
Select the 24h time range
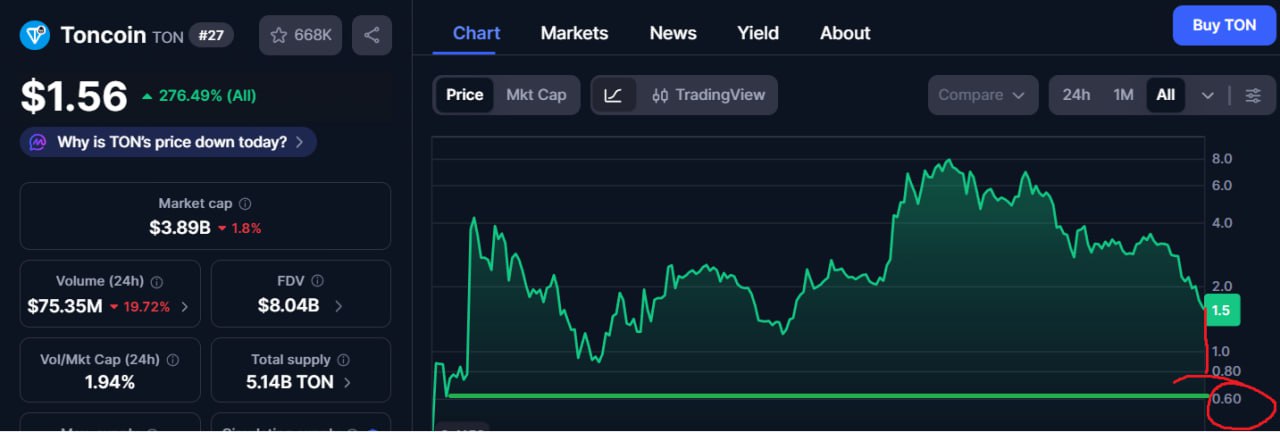point(1076,95)
